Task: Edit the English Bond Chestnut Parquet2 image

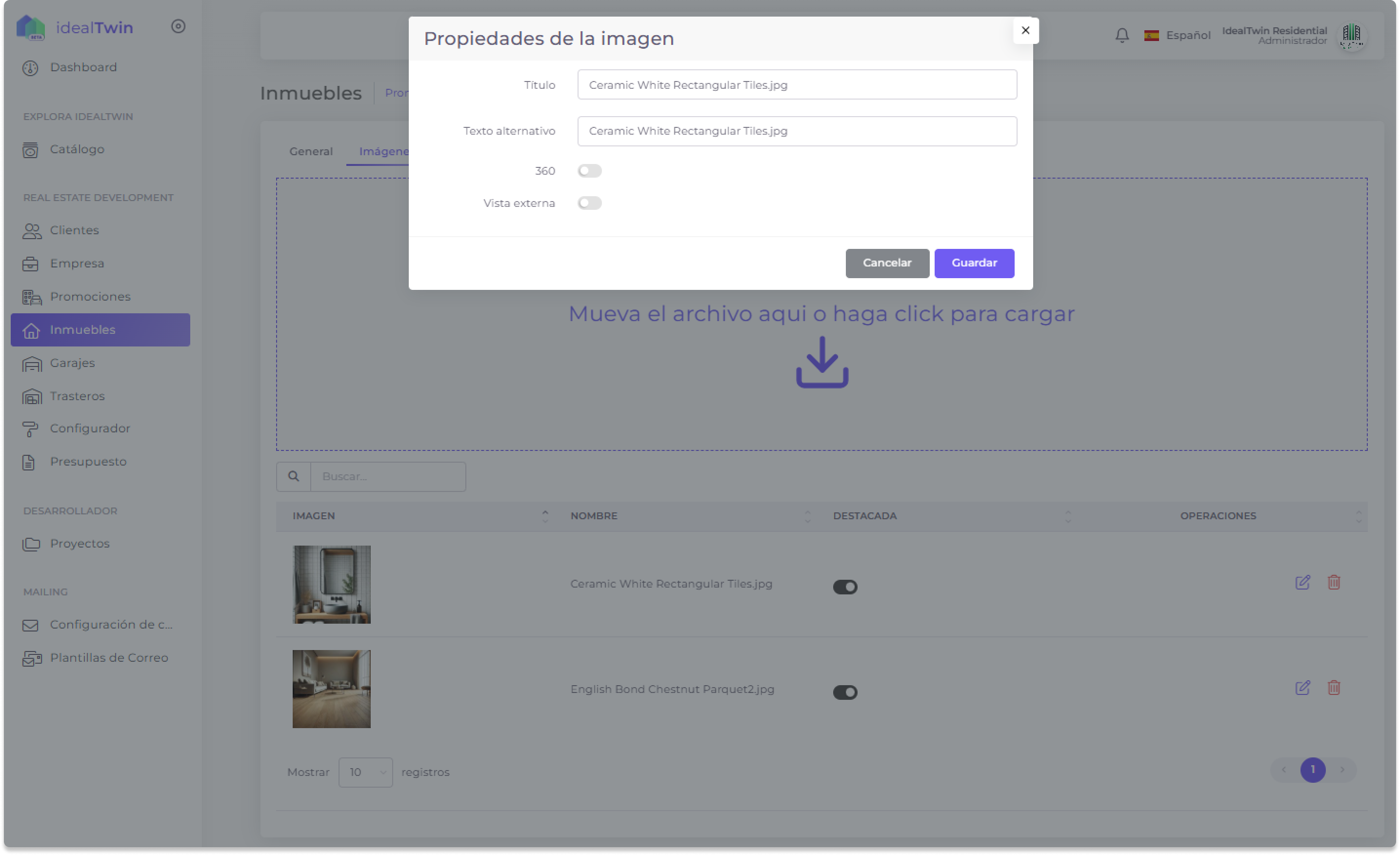Action: point(1303,687)
